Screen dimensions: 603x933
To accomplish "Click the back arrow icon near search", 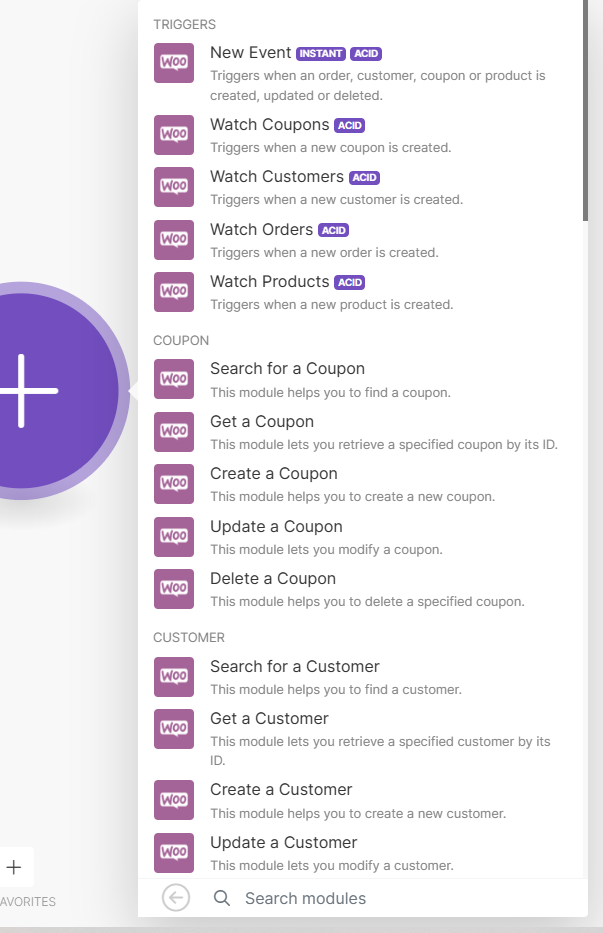I will click(176, 898).
